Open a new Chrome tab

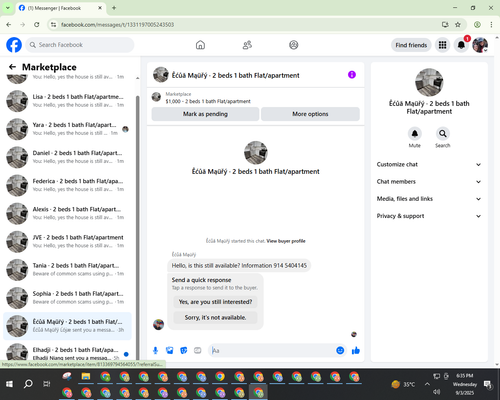click(x=114, y=8)
